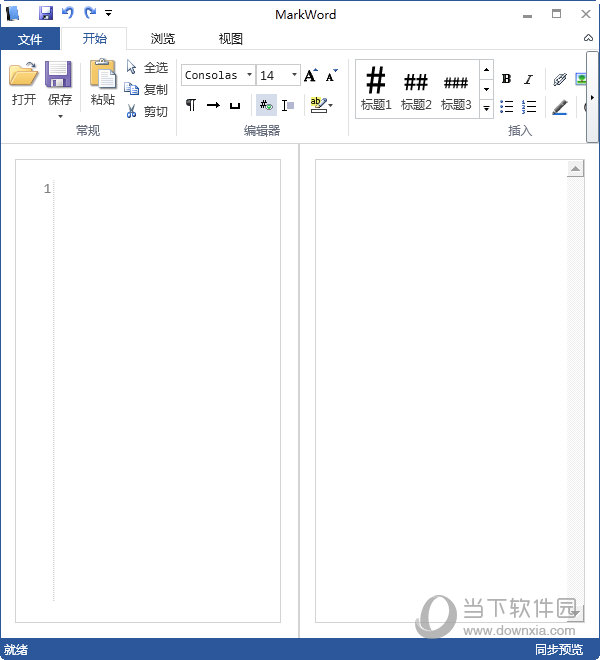Screen dimensions: 600x660
Task: Click the Redo icon in the title bar
Action: [x=90, y=13]
